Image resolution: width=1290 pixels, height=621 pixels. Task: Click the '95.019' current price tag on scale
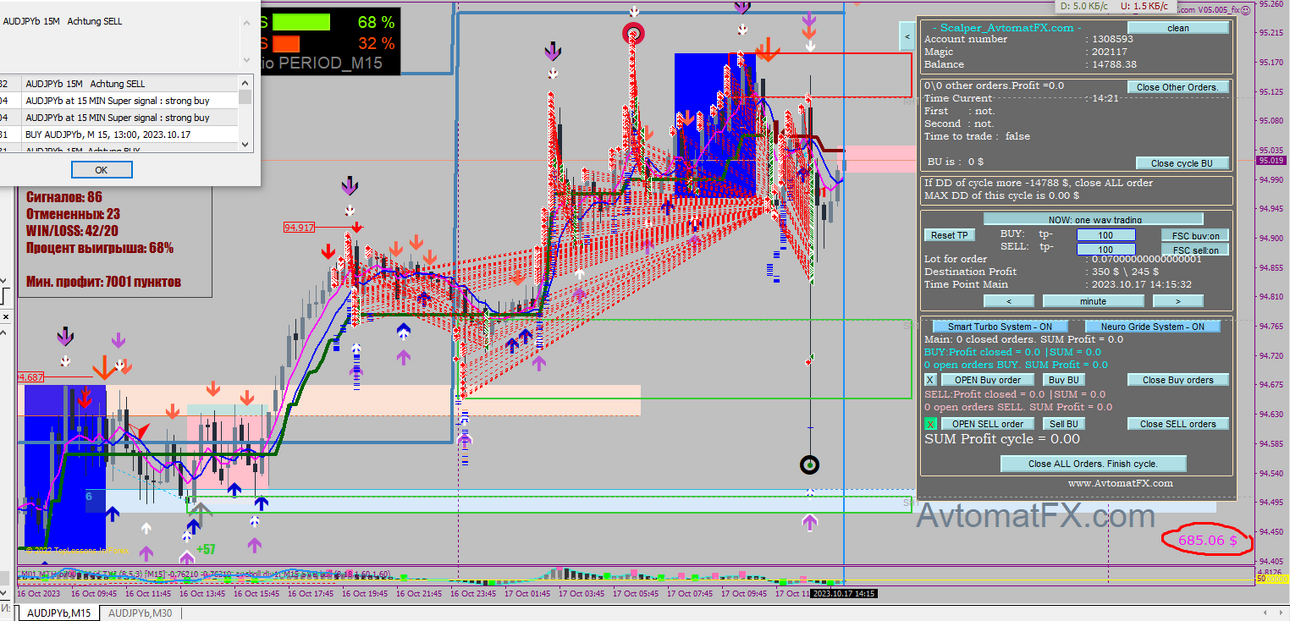pos(1272,160)
